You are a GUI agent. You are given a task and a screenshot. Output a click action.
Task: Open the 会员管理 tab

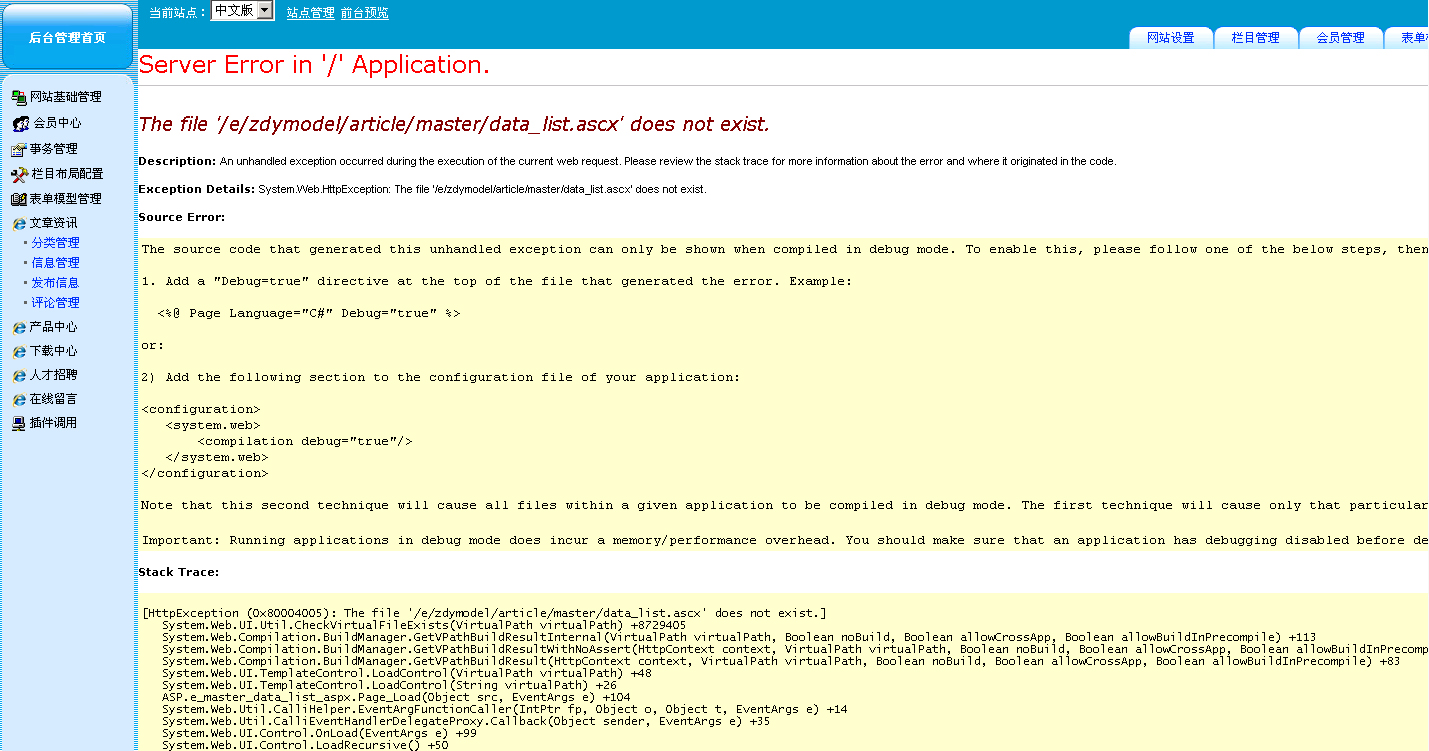[1340, 38]
